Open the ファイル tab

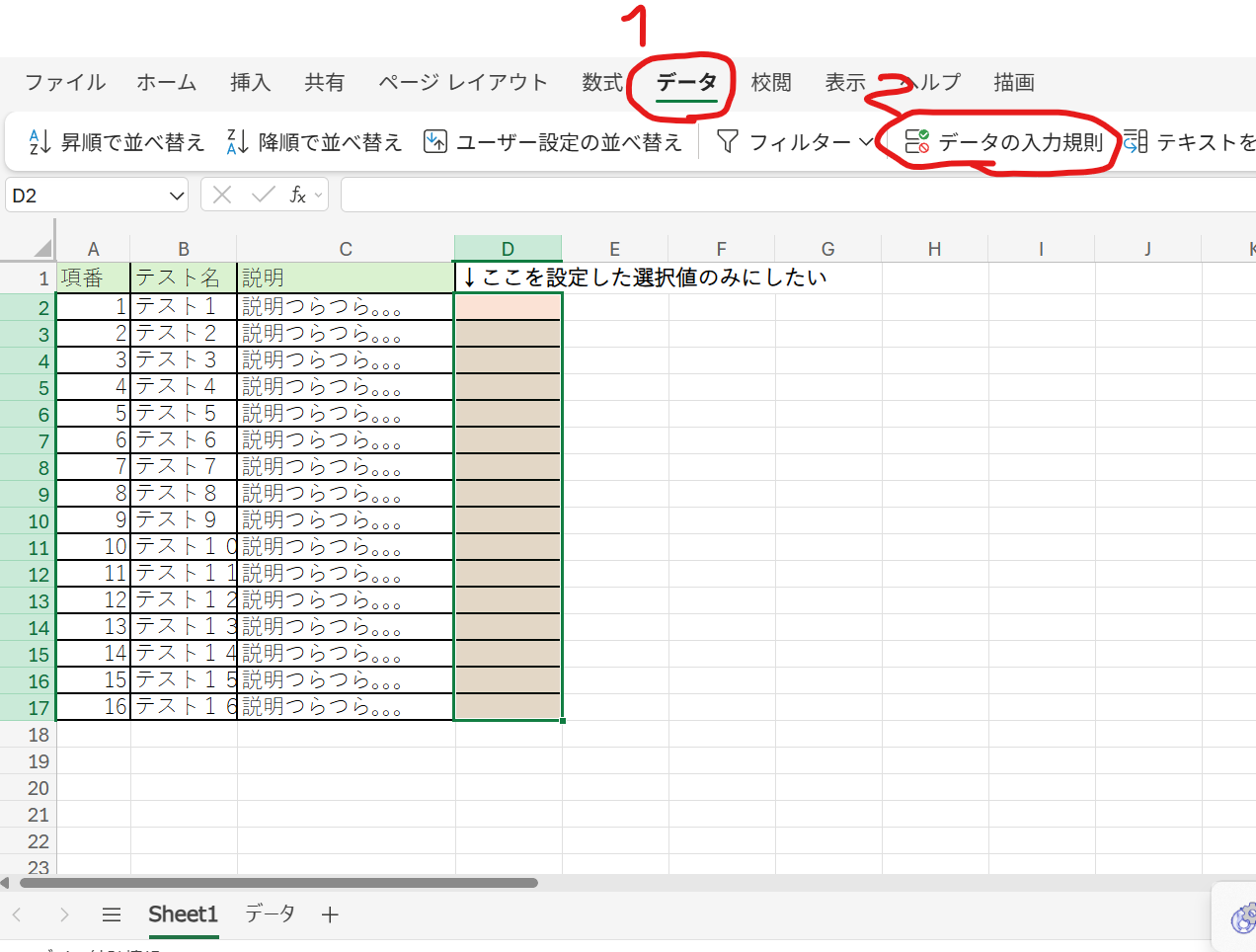pos(65,83)
